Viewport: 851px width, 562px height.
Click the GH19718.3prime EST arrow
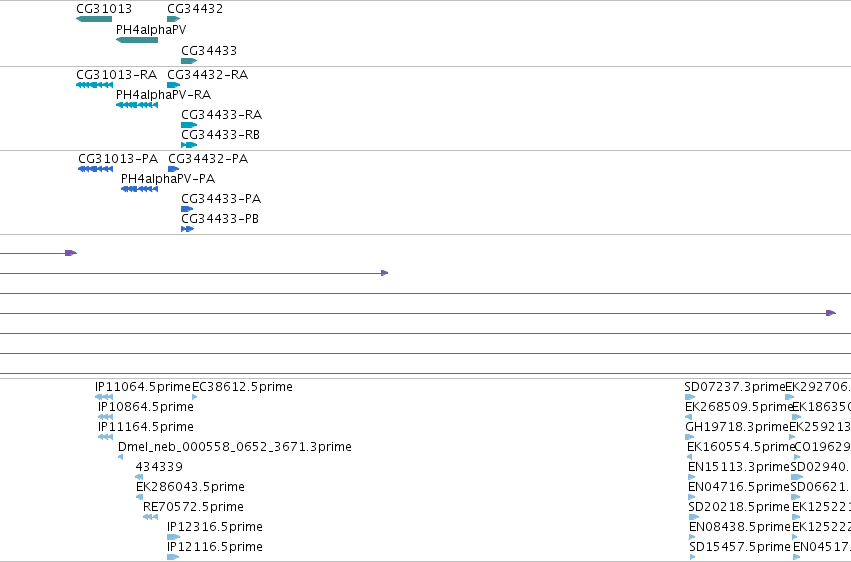690,437
